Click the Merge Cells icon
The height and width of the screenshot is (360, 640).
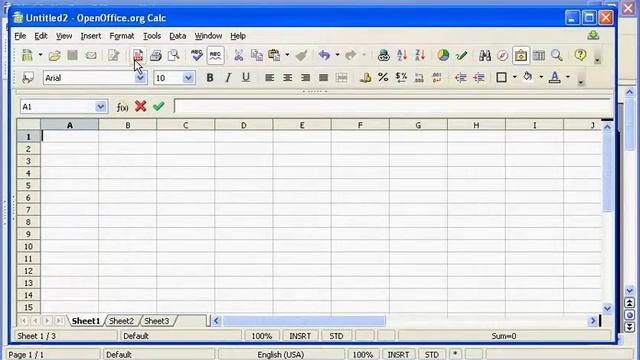[x=342, y=78]
